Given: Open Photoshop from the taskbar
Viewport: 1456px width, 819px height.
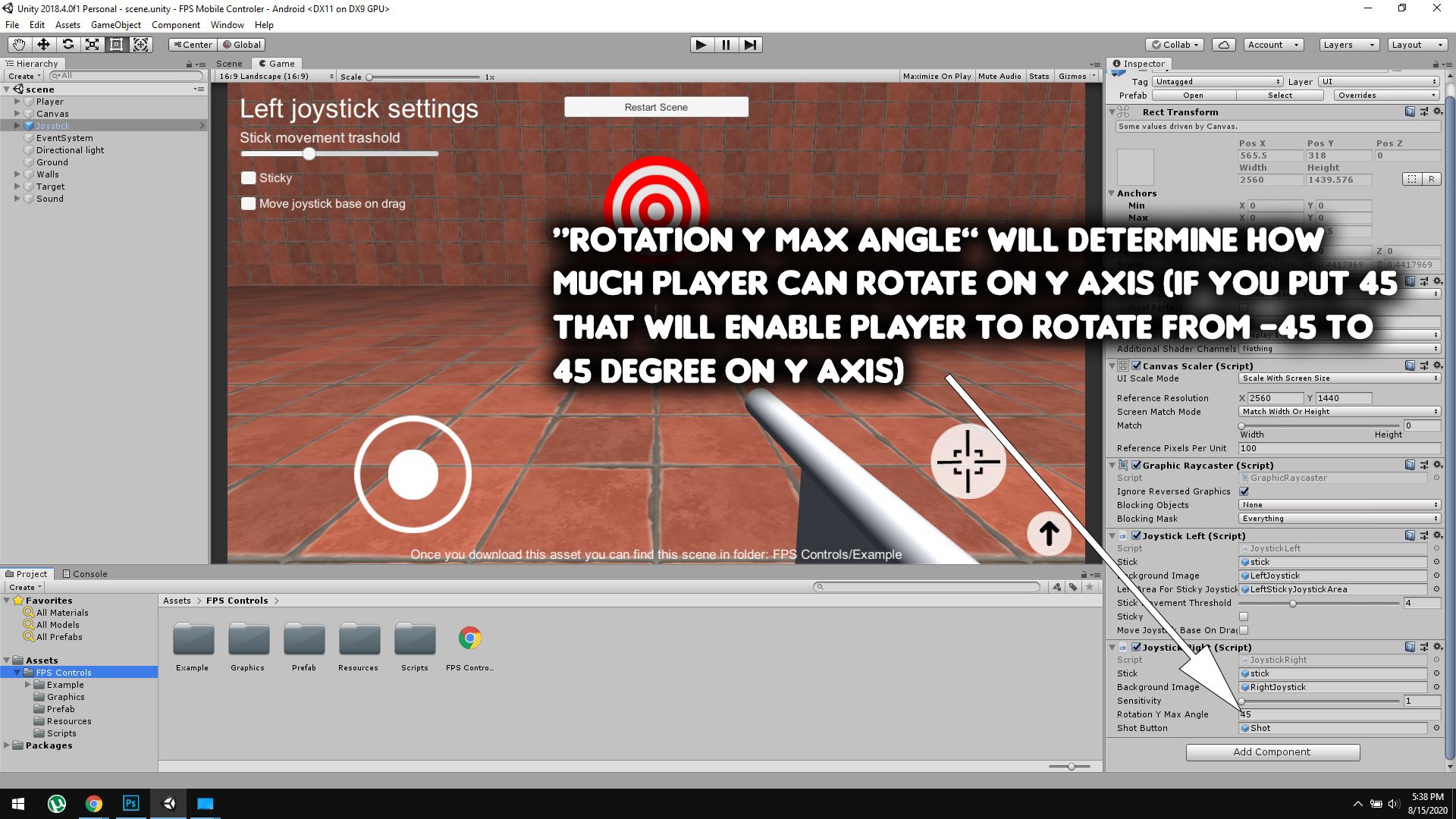Looking at the screenshot, I should coord(130,803).
